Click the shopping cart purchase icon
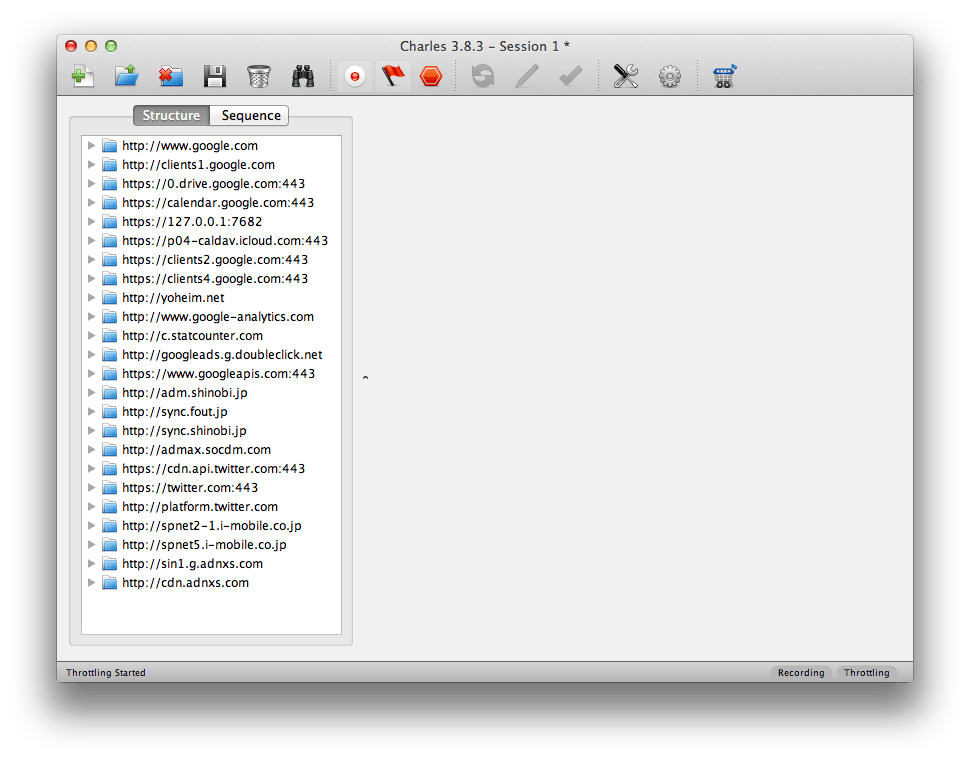Viewport: 970px width, 761px height. [724, 76]
